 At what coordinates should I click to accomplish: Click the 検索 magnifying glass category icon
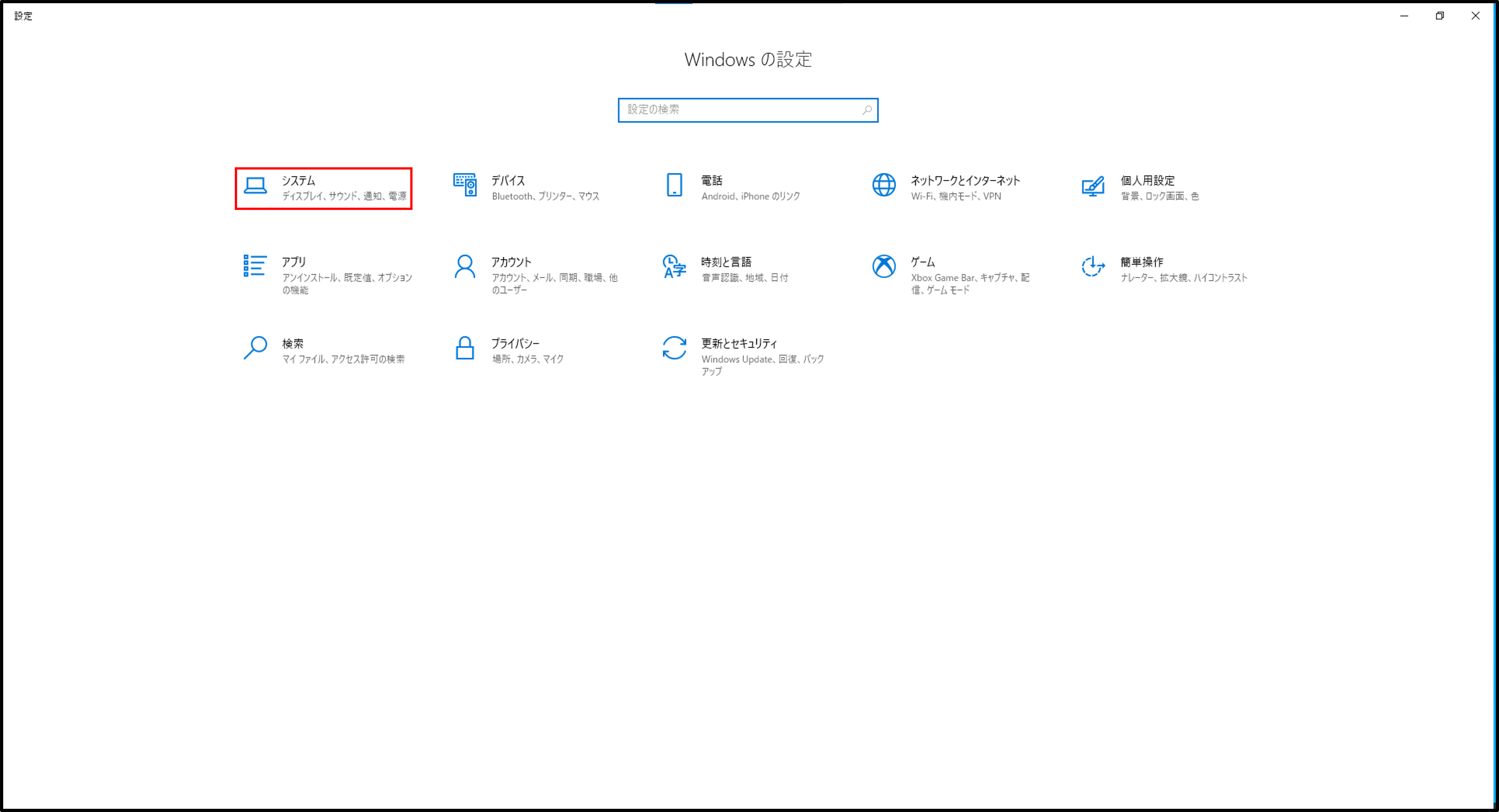click(x=255, y=348)
